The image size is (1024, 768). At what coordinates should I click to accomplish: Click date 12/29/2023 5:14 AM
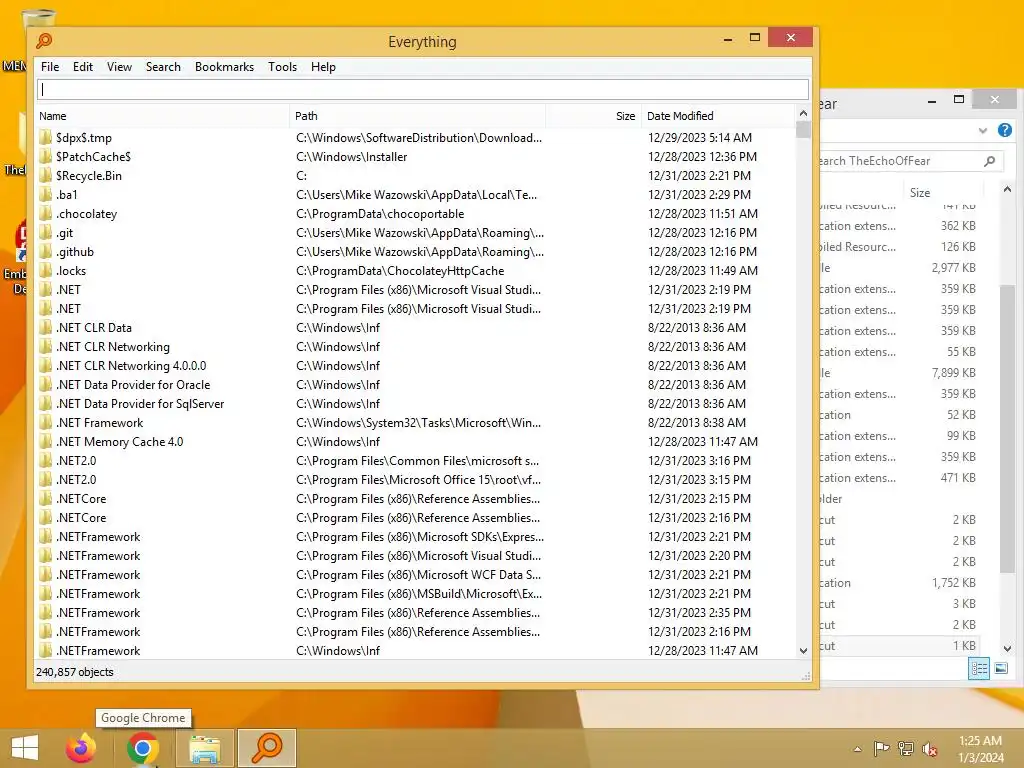click(x=699, y=138)
